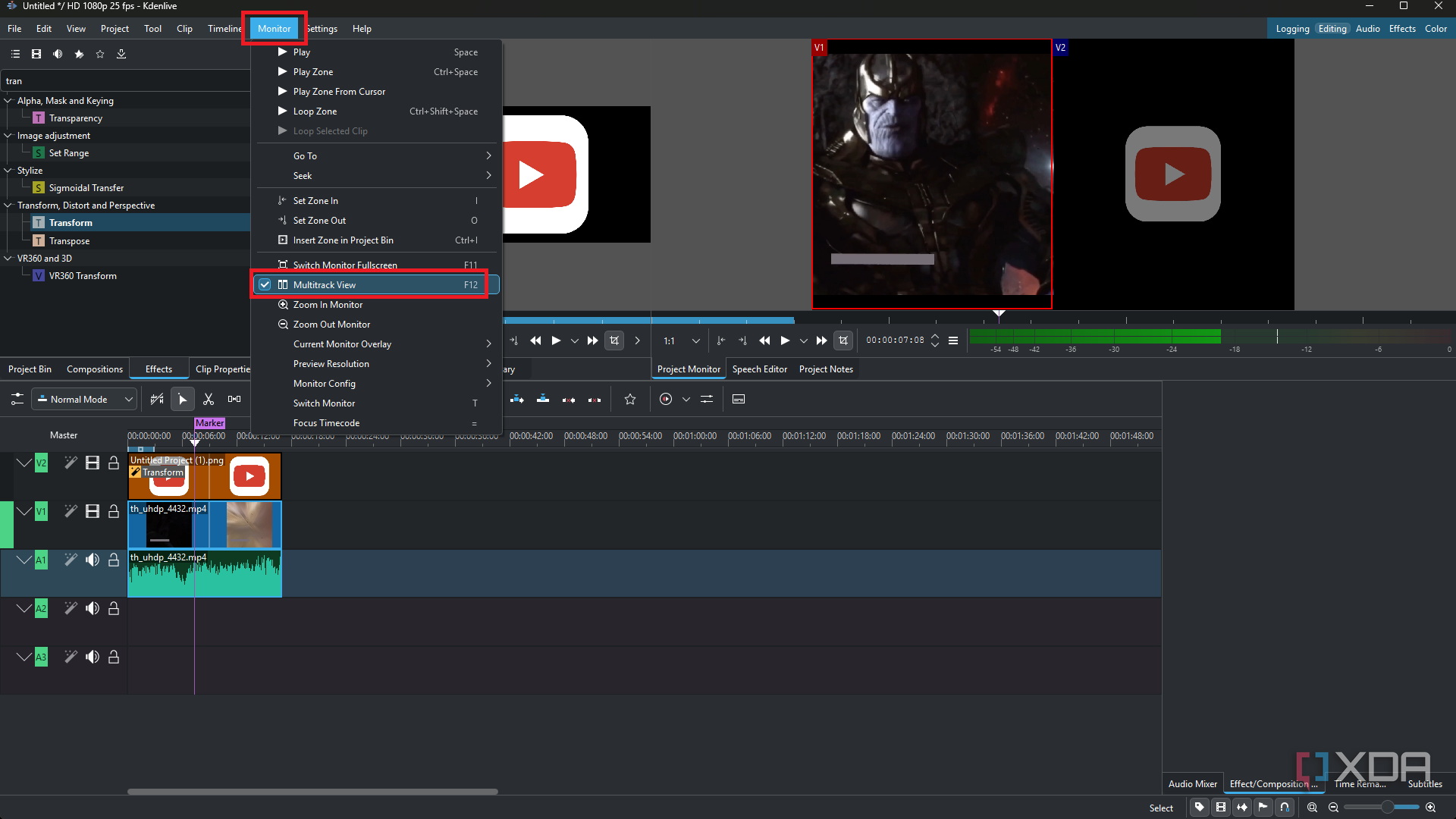The height and width of the screenshot is (819, 1456).
Task: Download new effects icon
Action: [x=121, y=54]
